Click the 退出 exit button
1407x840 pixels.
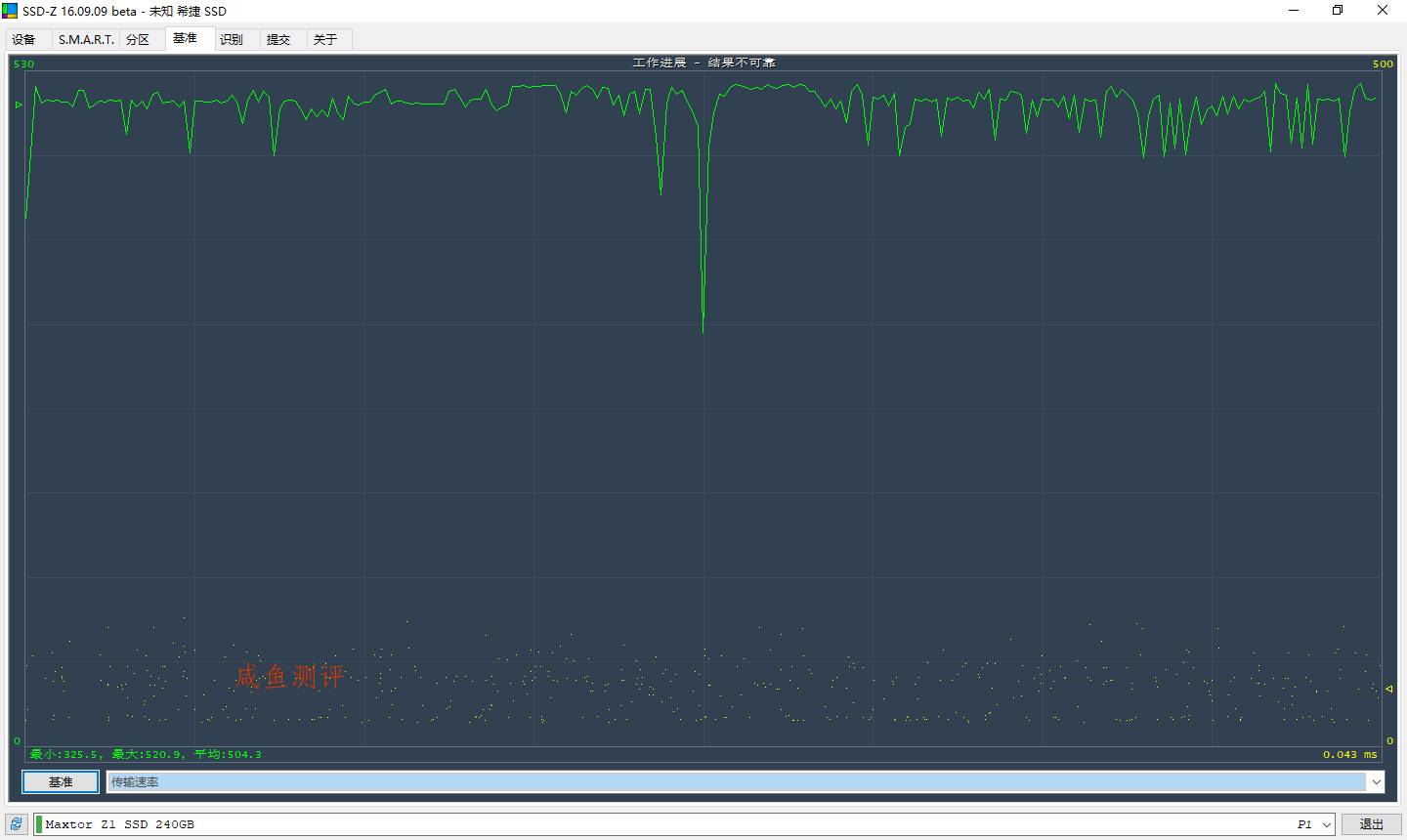[1372, 824]
